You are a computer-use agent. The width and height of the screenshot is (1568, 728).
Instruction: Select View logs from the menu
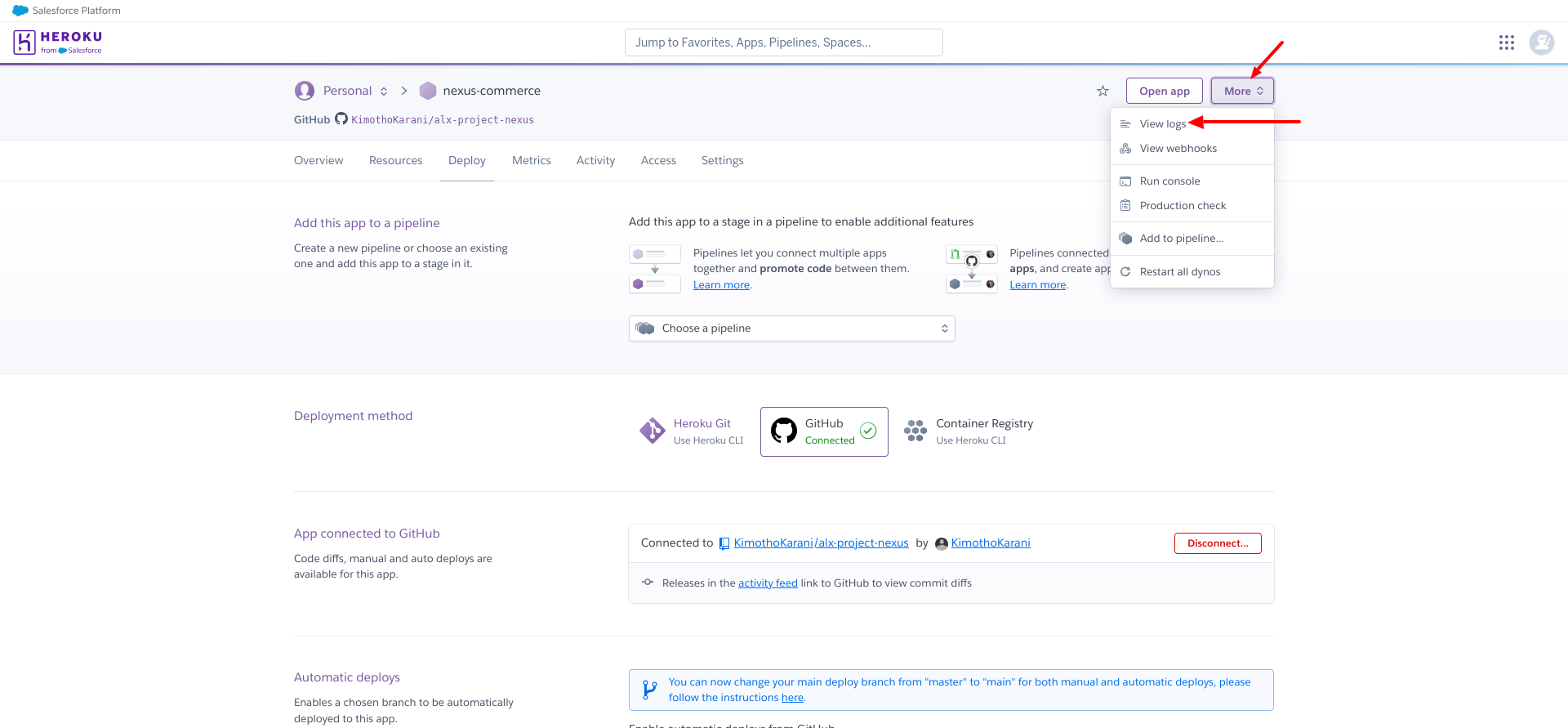tap(1192, 124)
